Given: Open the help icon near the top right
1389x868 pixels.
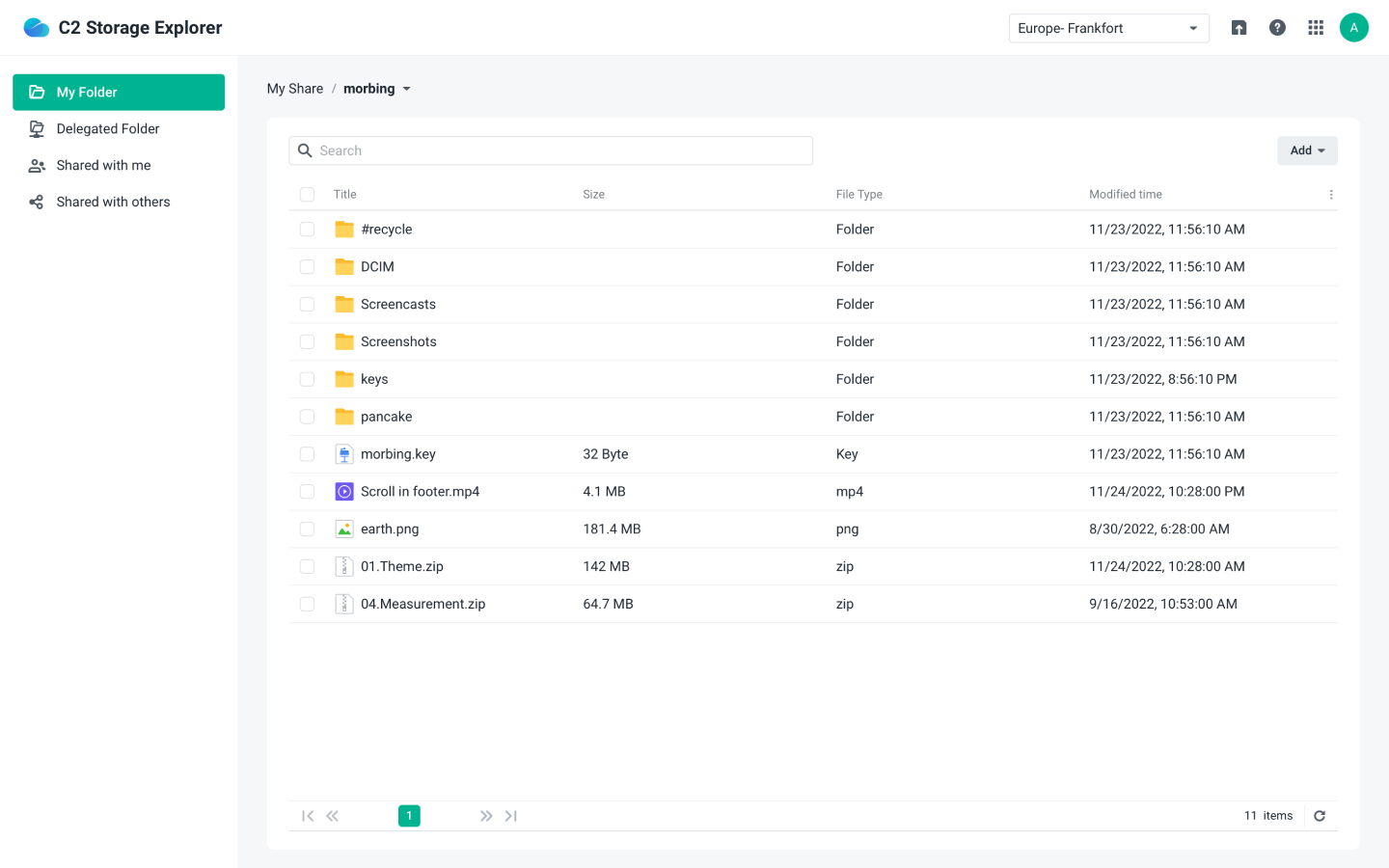Looking at the screenshot, I should (x=1277, y=27).
